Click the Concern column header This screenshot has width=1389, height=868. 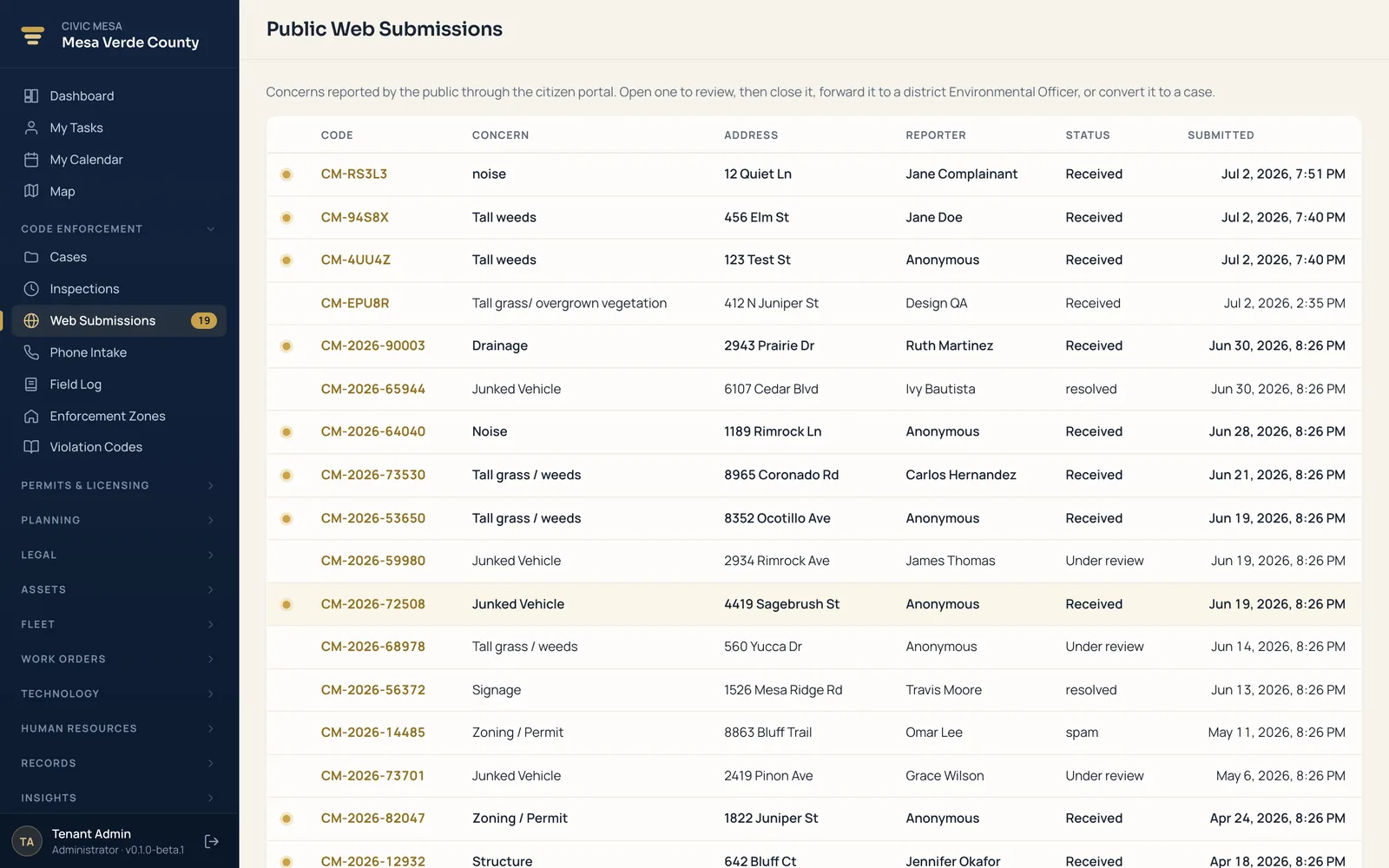500,135
